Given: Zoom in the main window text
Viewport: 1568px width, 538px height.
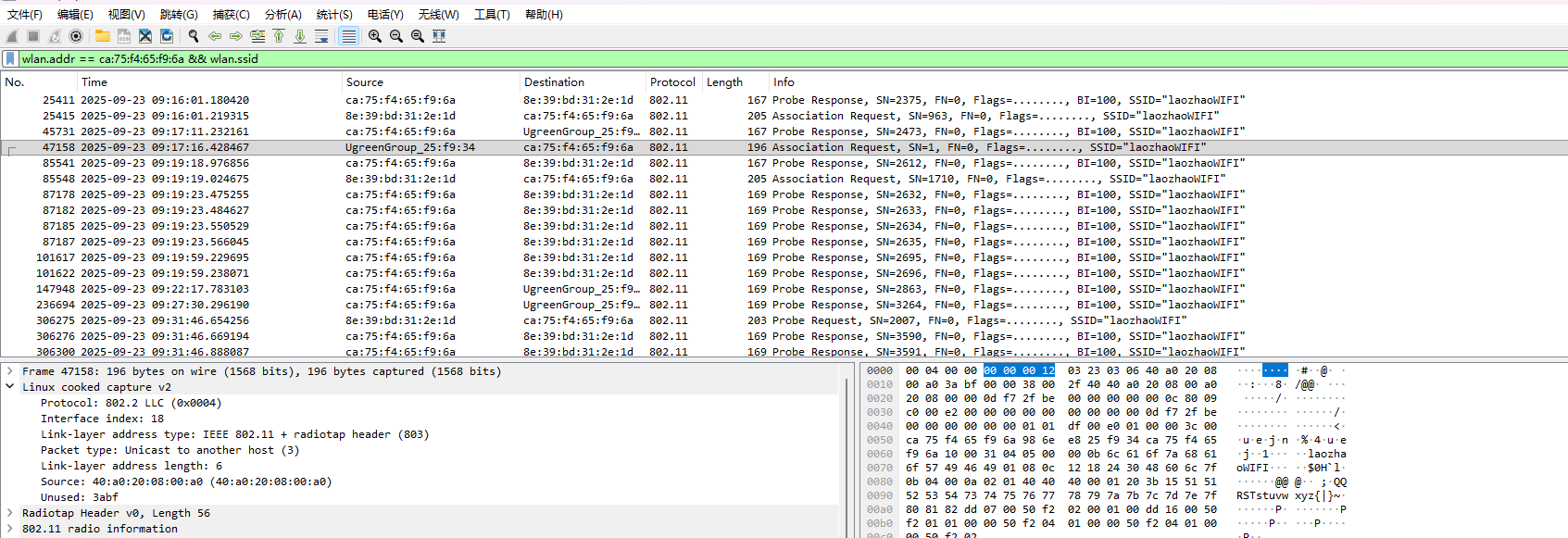Looking at the screenshot, I should [x=375, y=36].
